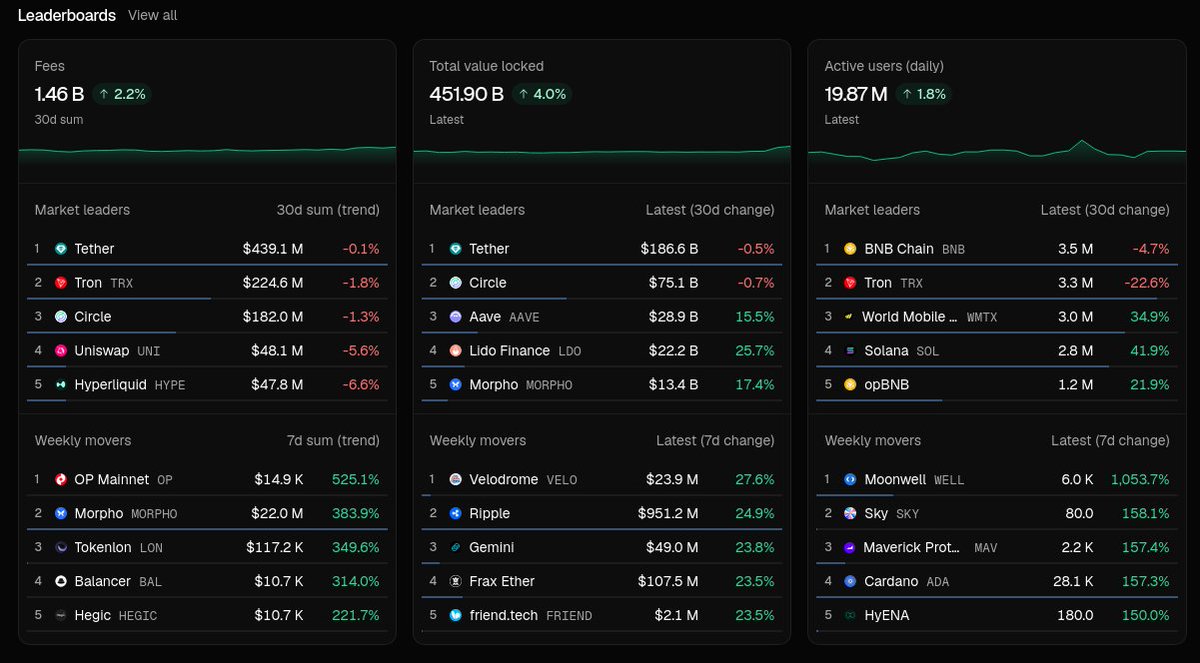Screen dimensions: 1200x663
Task: Click the BNB Chain logo icon
Action: coord(851,249)
